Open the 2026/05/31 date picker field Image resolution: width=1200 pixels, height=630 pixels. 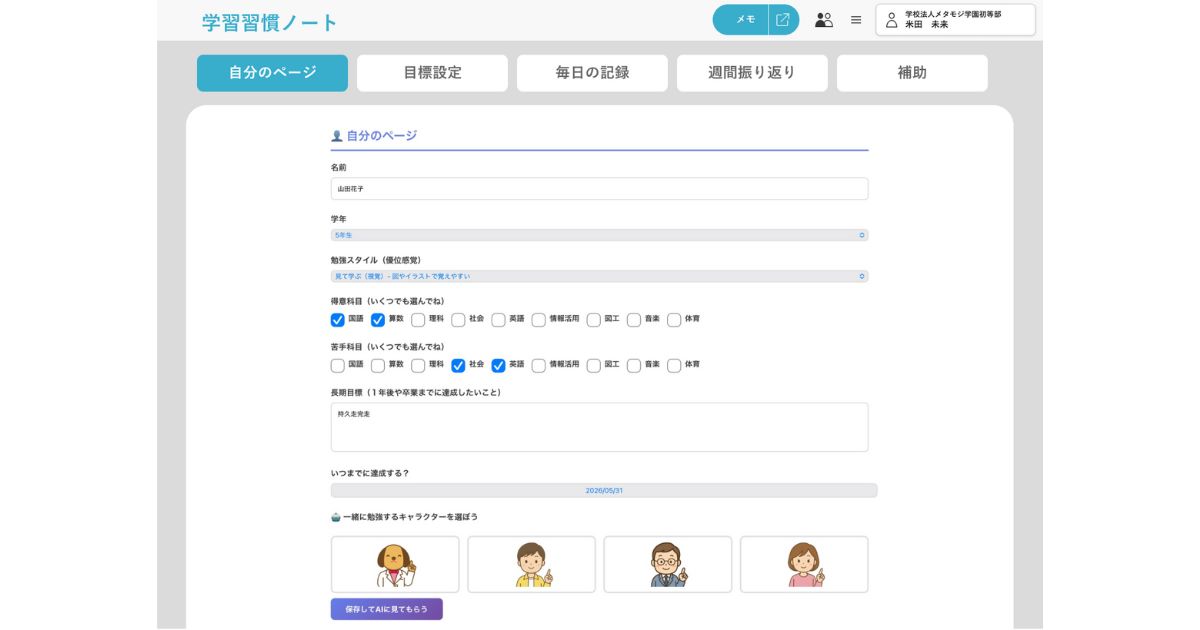coord(600,489)
